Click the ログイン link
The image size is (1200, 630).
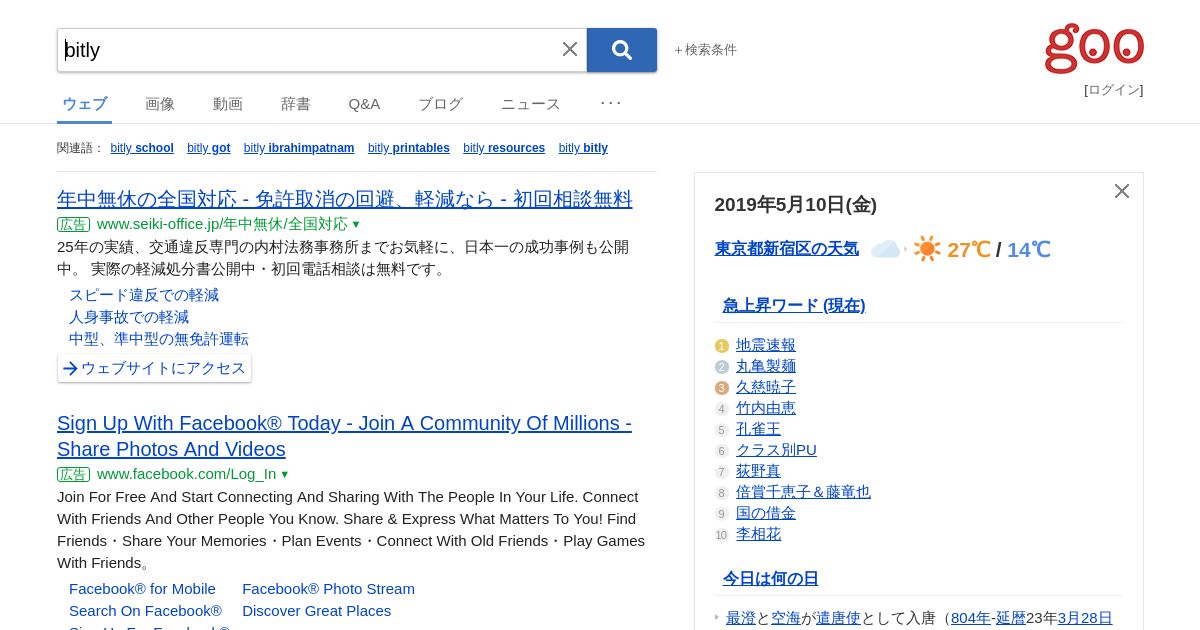1114,90
